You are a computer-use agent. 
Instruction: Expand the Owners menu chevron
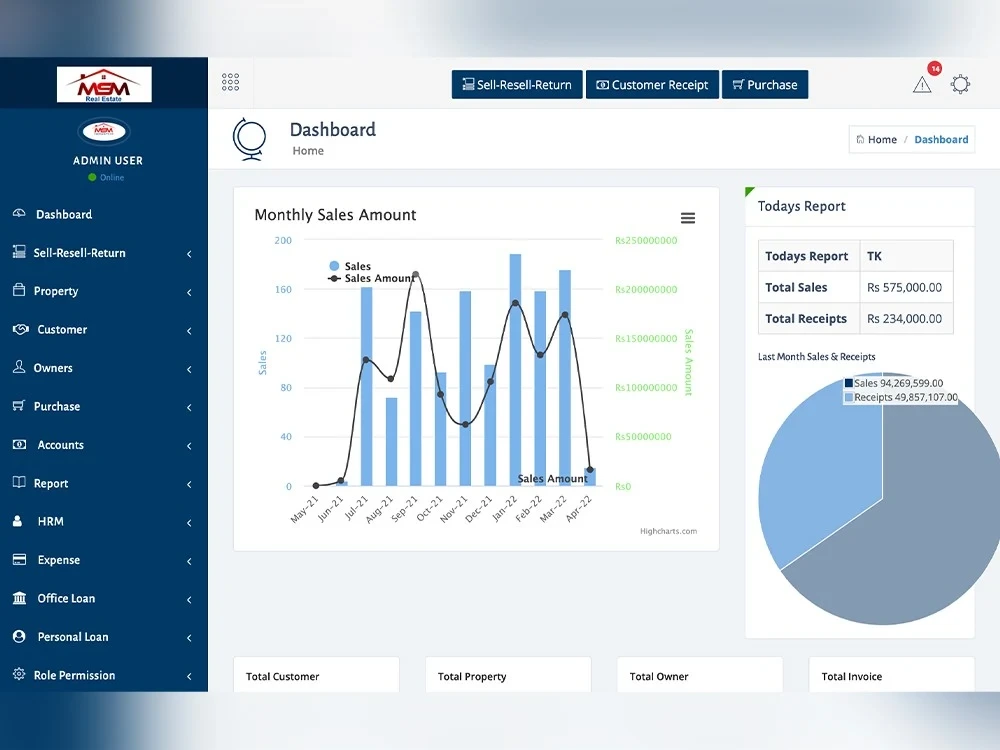click(x=189, y=369)
